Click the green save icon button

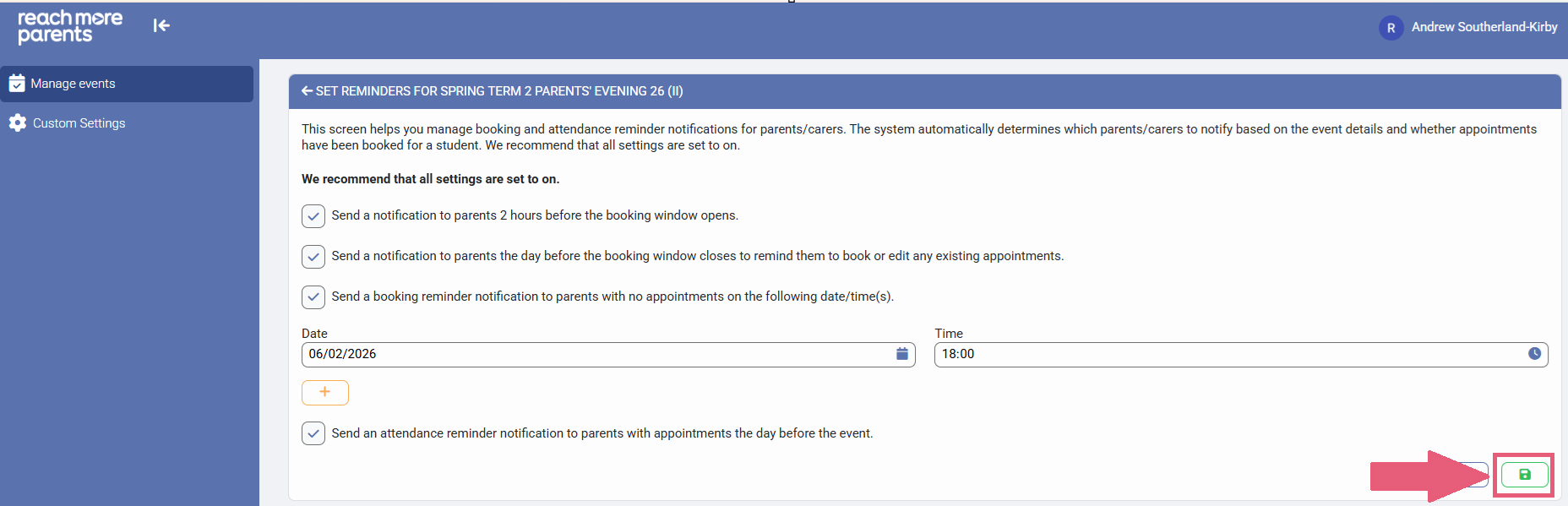(1524, 475)
